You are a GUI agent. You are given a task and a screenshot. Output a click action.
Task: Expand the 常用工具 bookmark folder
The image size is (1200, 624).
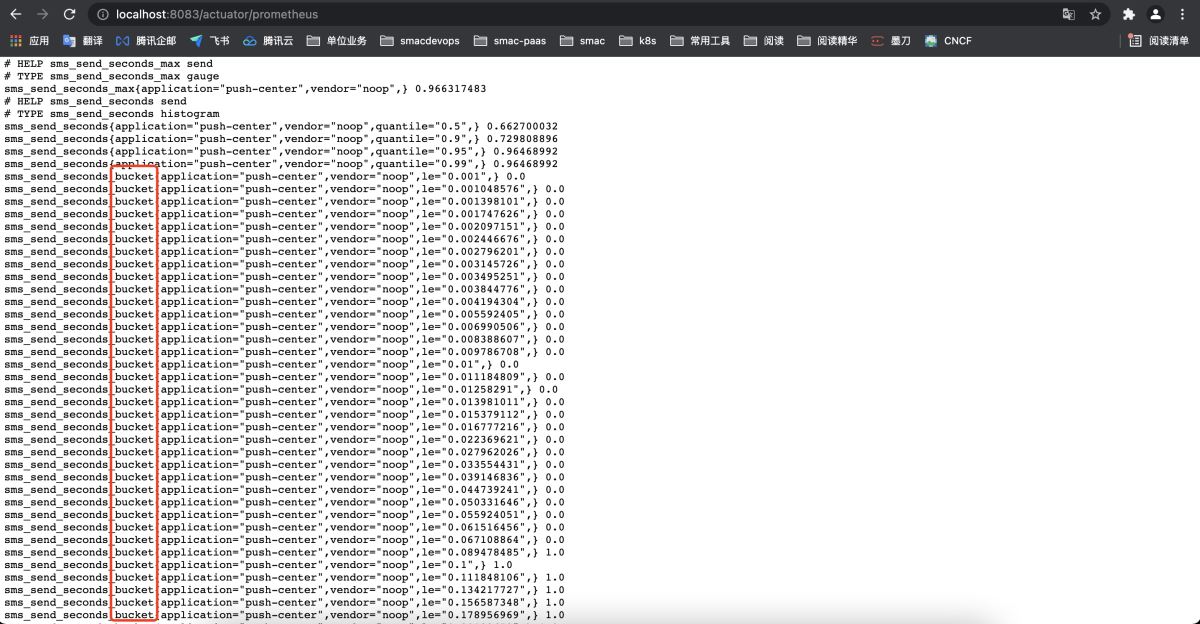pyautogui.click(x=700, y=41)
